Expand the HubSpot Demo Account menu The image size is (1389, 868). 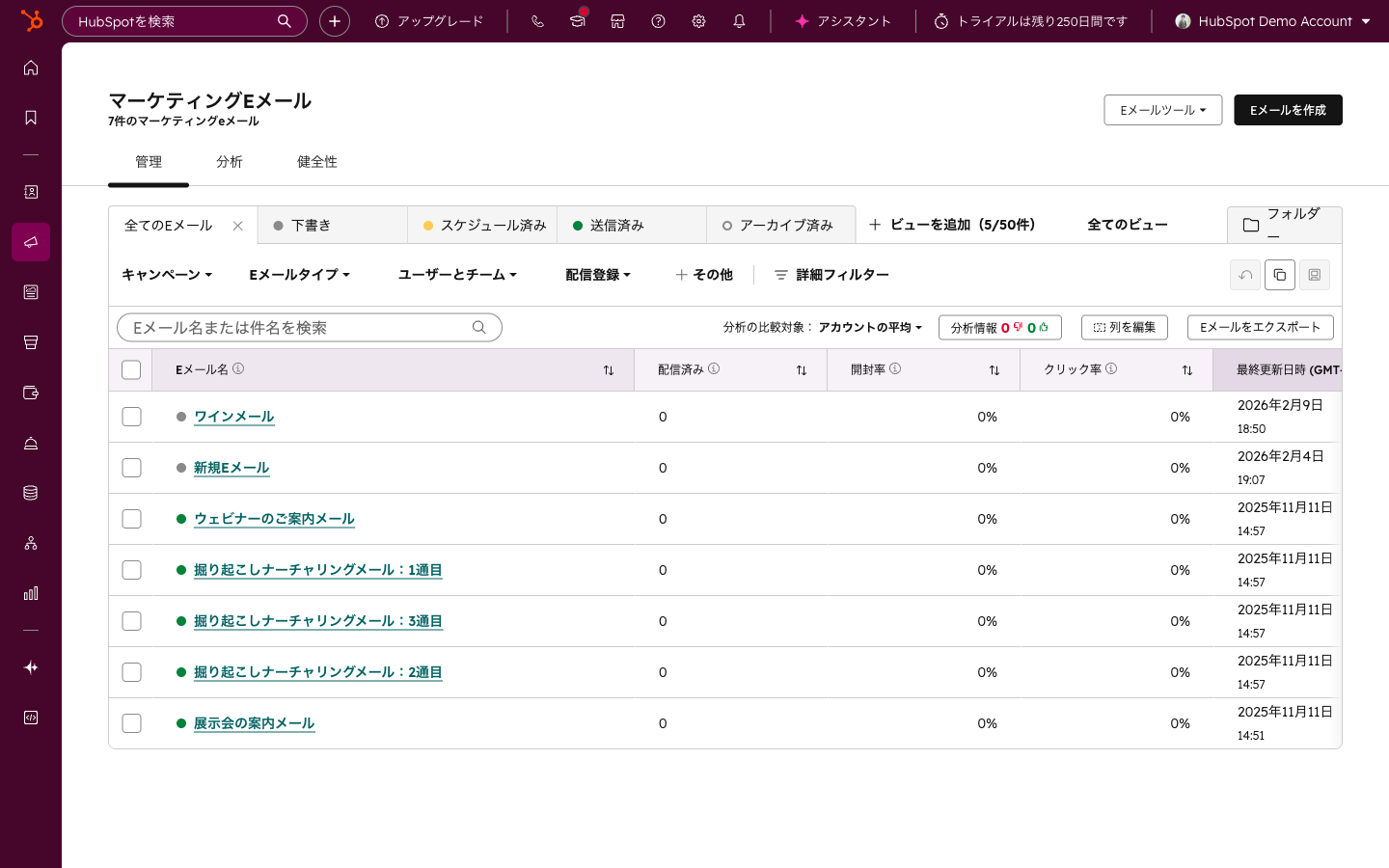click(x=1273, y=20)
